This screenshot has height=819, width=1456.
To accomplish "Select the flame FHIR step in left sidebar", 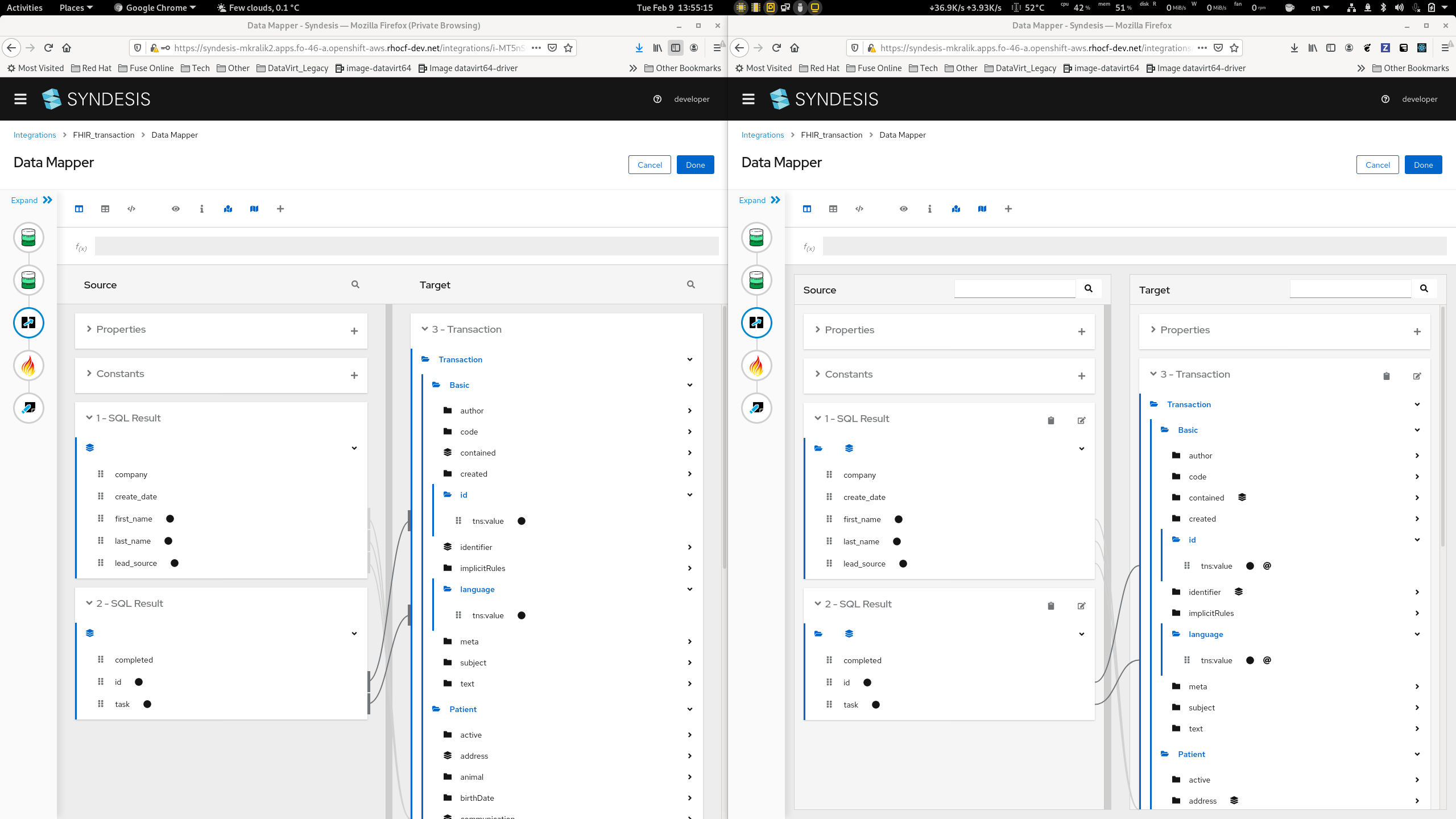I will tap(28, 365).
